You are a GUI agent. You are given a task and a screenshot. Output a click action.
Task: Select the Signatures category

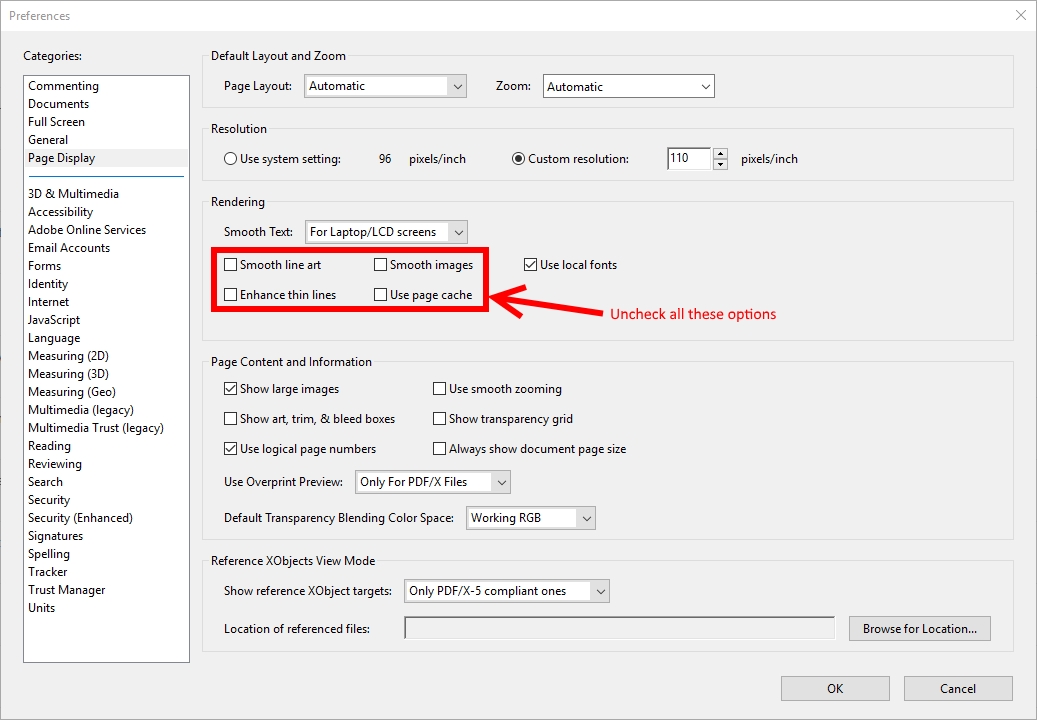pyautogui.click(x=56, y=536)
